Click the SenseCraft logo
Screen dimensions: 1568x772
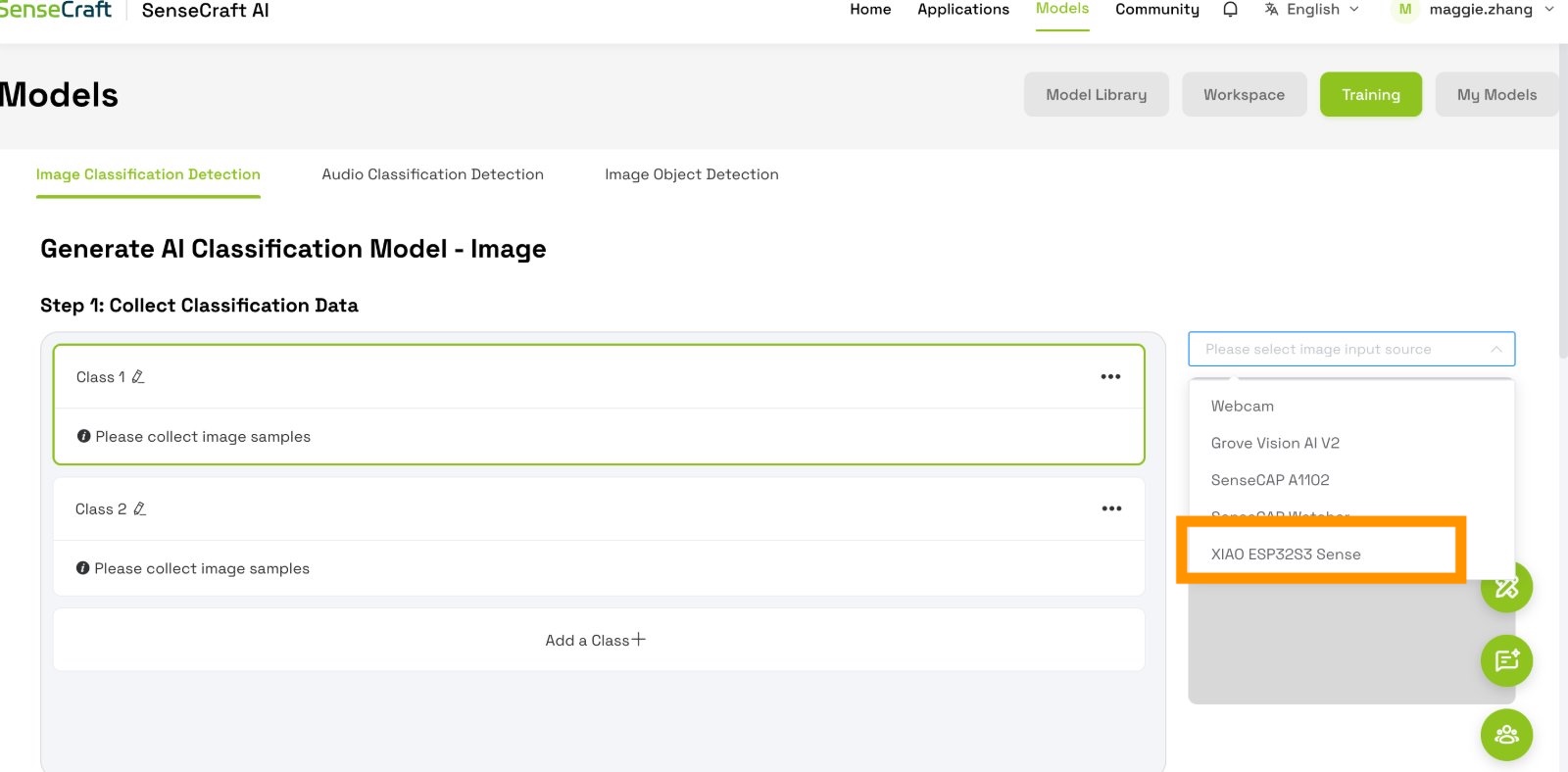[x=55, y=10]
